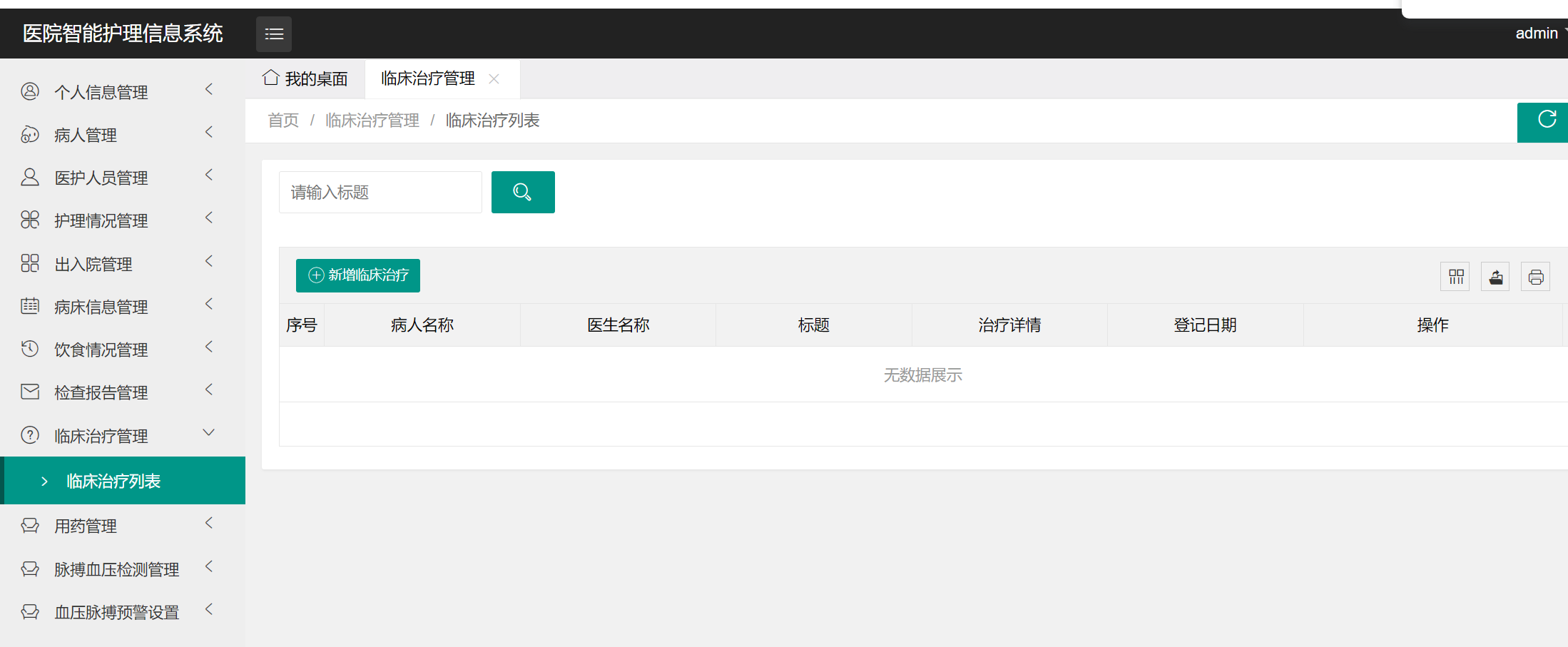
Task: Click the nursing situation management icon
Action: 30,220
